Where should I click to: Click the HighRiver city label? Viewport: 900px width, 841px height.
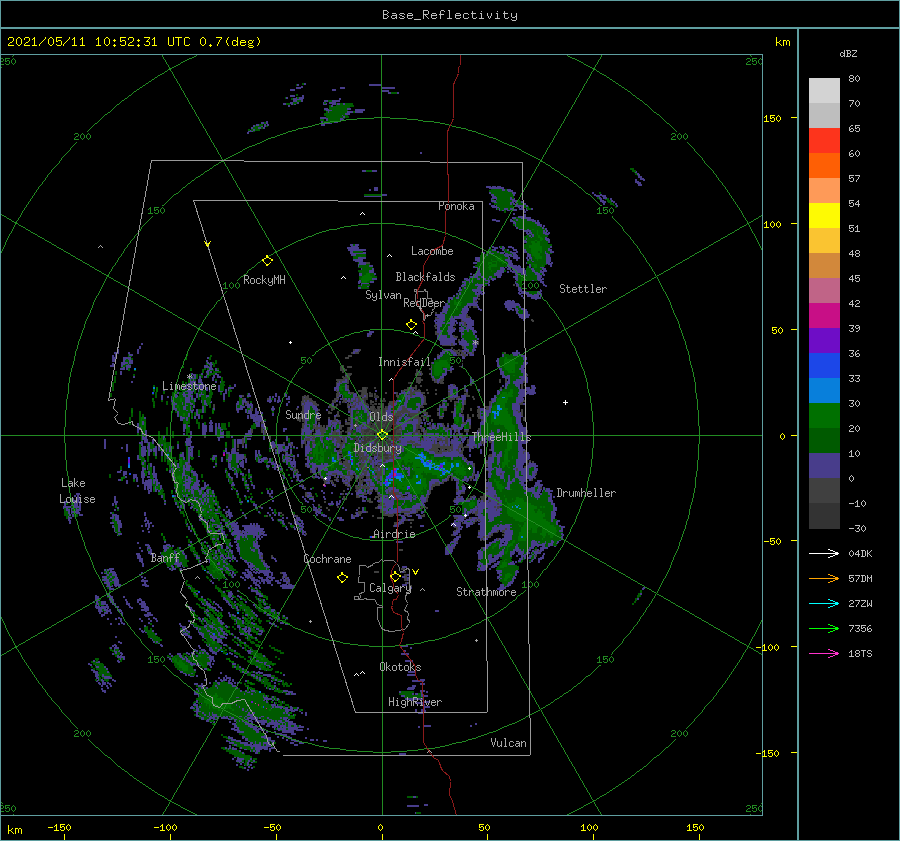coord(415,702)
